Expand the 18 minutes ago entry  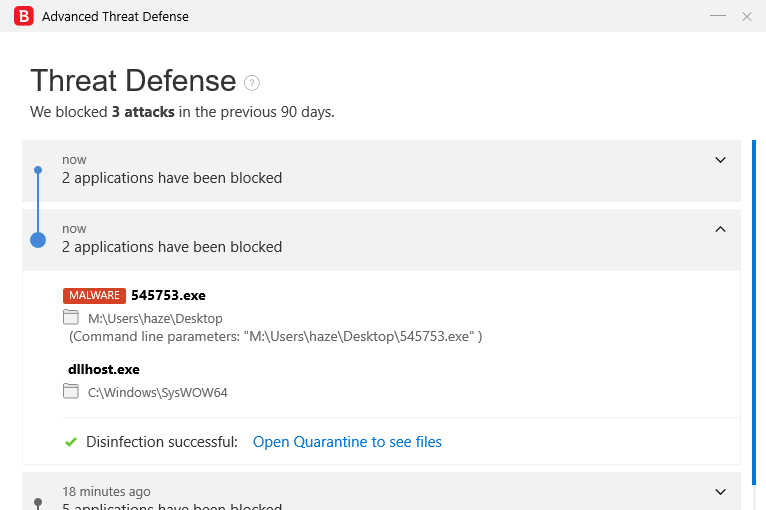pyautogui.click(x=720, y=491)
